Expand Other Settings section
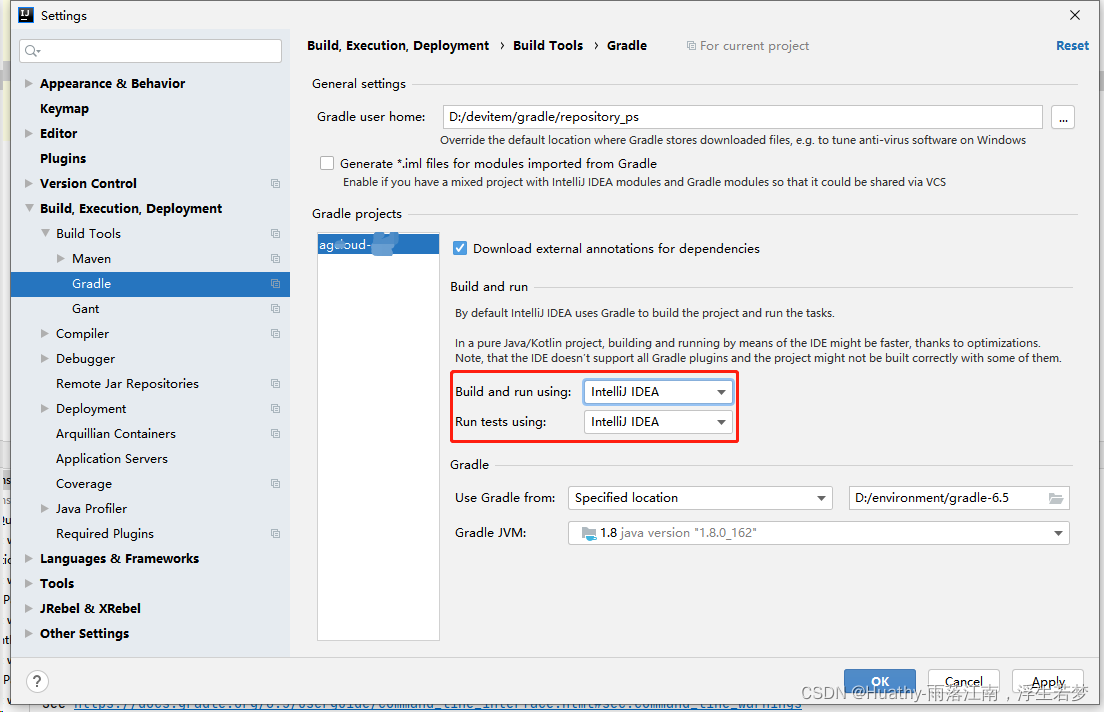 coord(29,633)
